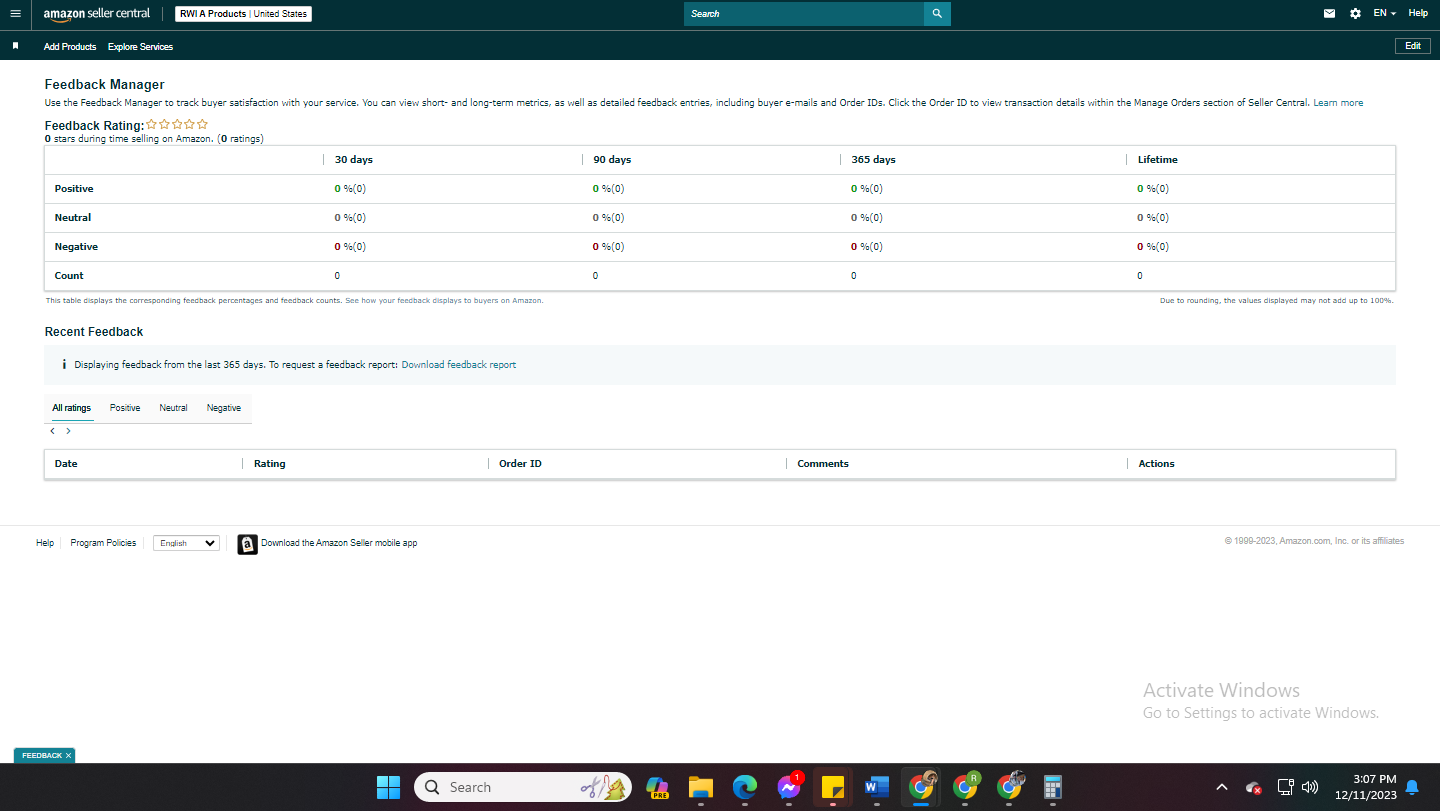Click the Comments column header
Screen dimensions: 1440x811
(823, 464)
